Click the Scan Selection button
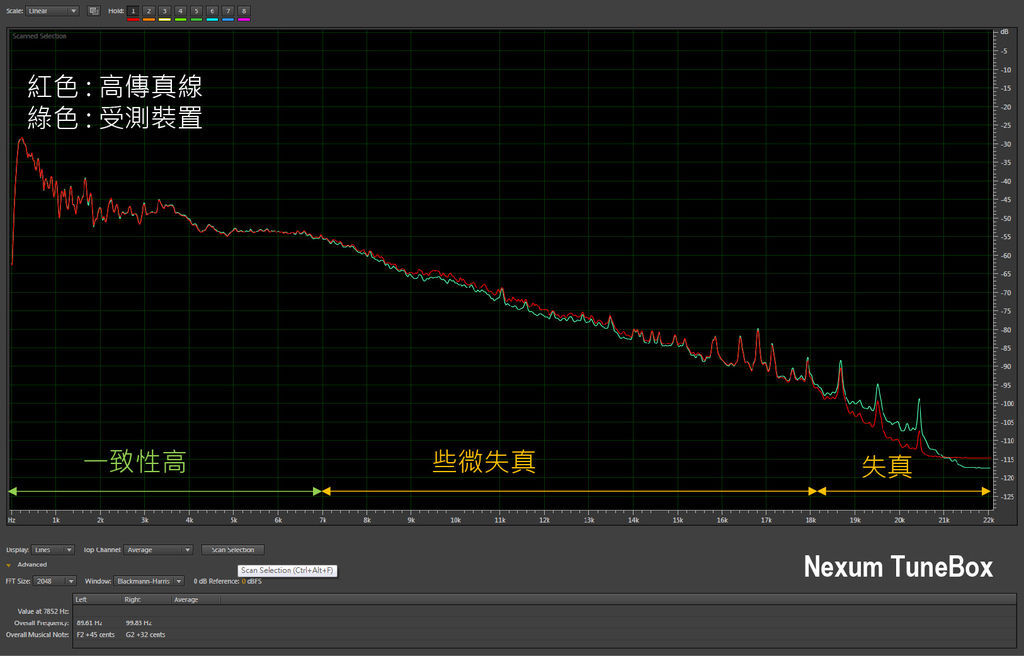Image resolution: width=1024 pixels, height=656 pixels. [x=232, y=550]
